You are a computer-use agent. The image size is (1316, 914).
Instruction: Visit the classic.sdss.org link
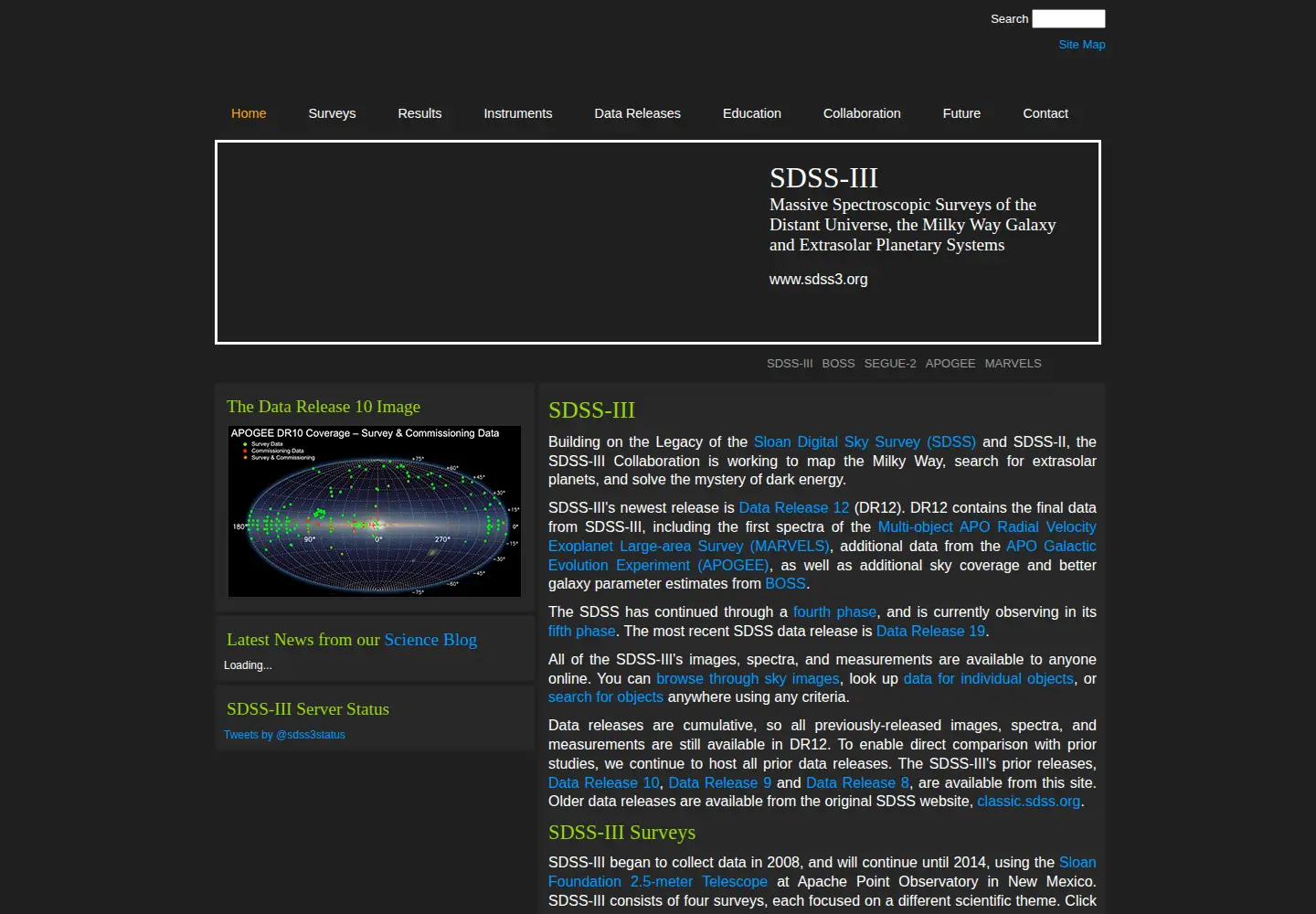coord(1029,802)
